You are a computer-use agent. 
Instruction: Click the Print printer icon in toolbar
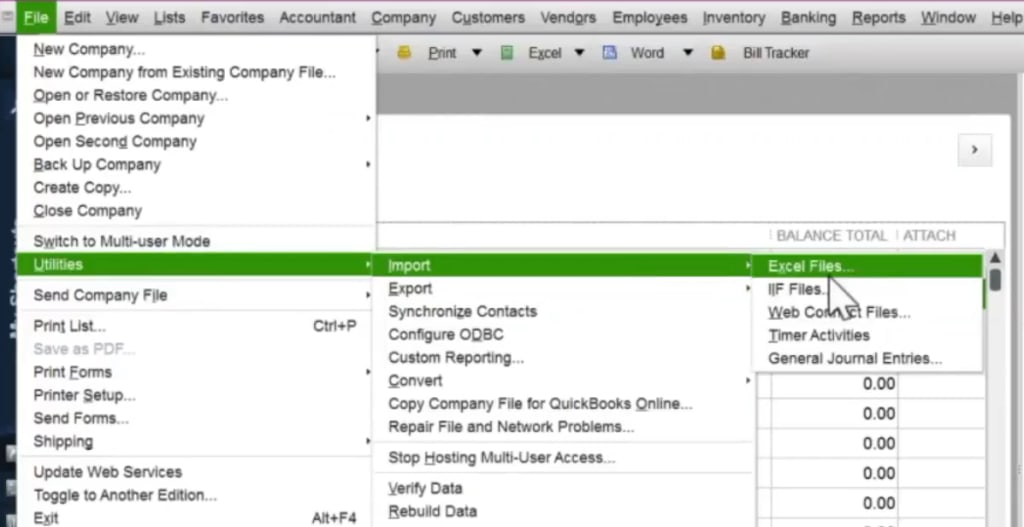point(404,53)
